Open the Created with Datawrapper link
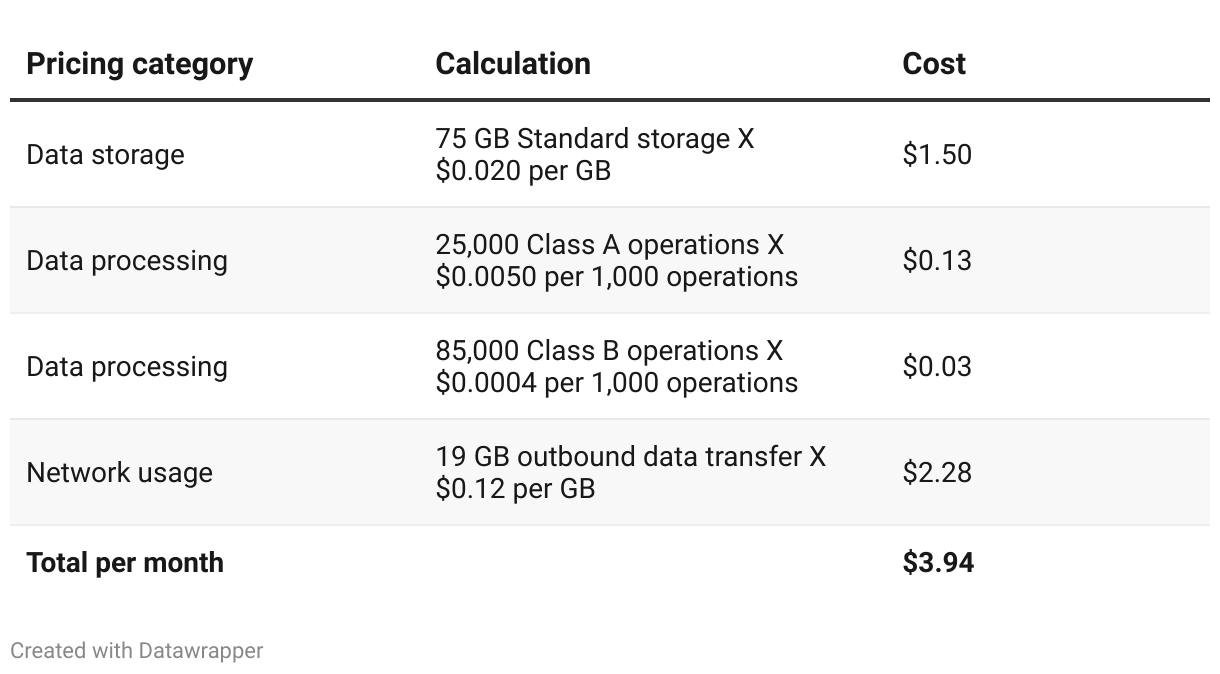Image resolution: width=1220 pixels, height=674 pixels. coord(136,651)
